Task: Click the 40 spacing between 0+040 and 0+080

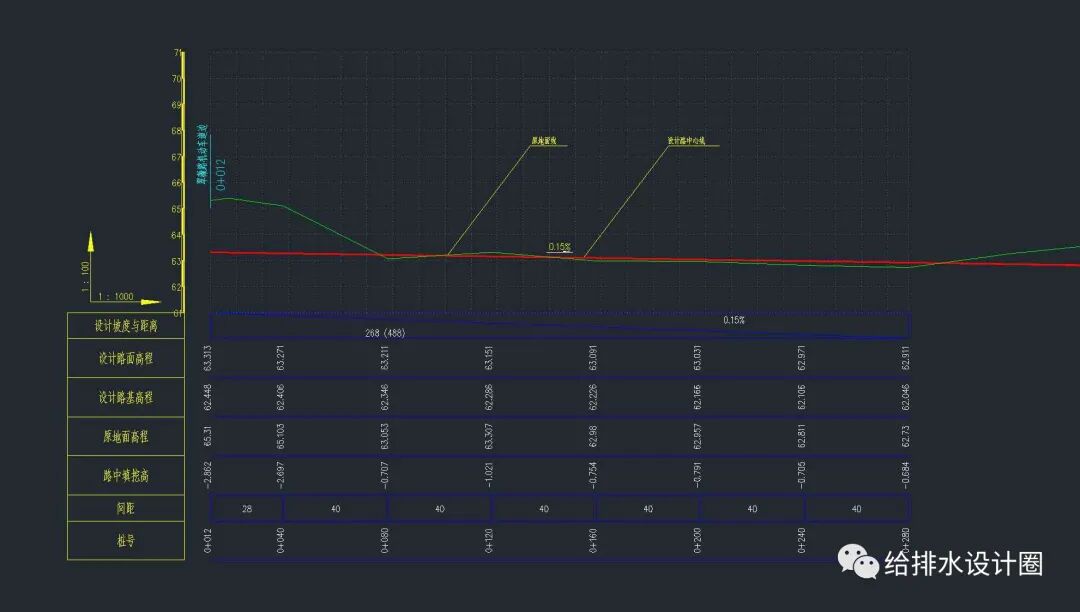Action: [335, 509]
